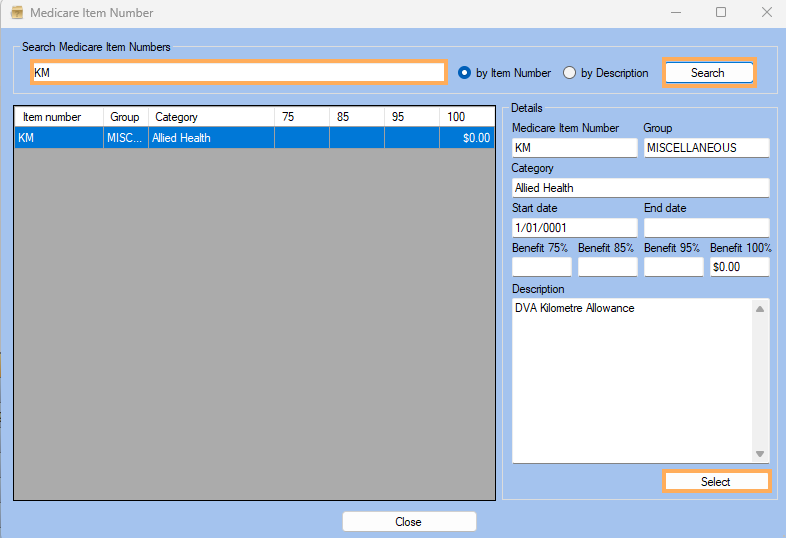This screenshot has height=538, width=786.
Task: Click the 100 column header
Action: 467,117
